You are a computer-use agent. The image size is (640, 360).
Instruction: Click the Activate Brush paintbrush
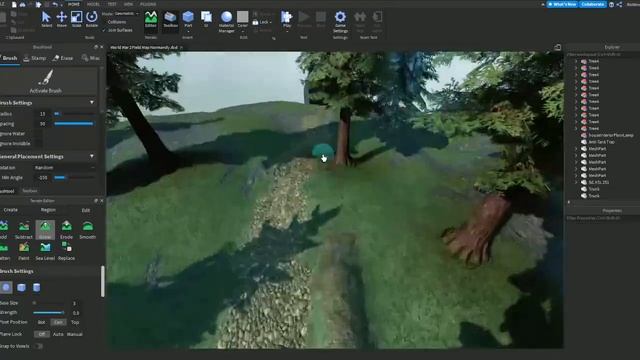click(46, 81)
